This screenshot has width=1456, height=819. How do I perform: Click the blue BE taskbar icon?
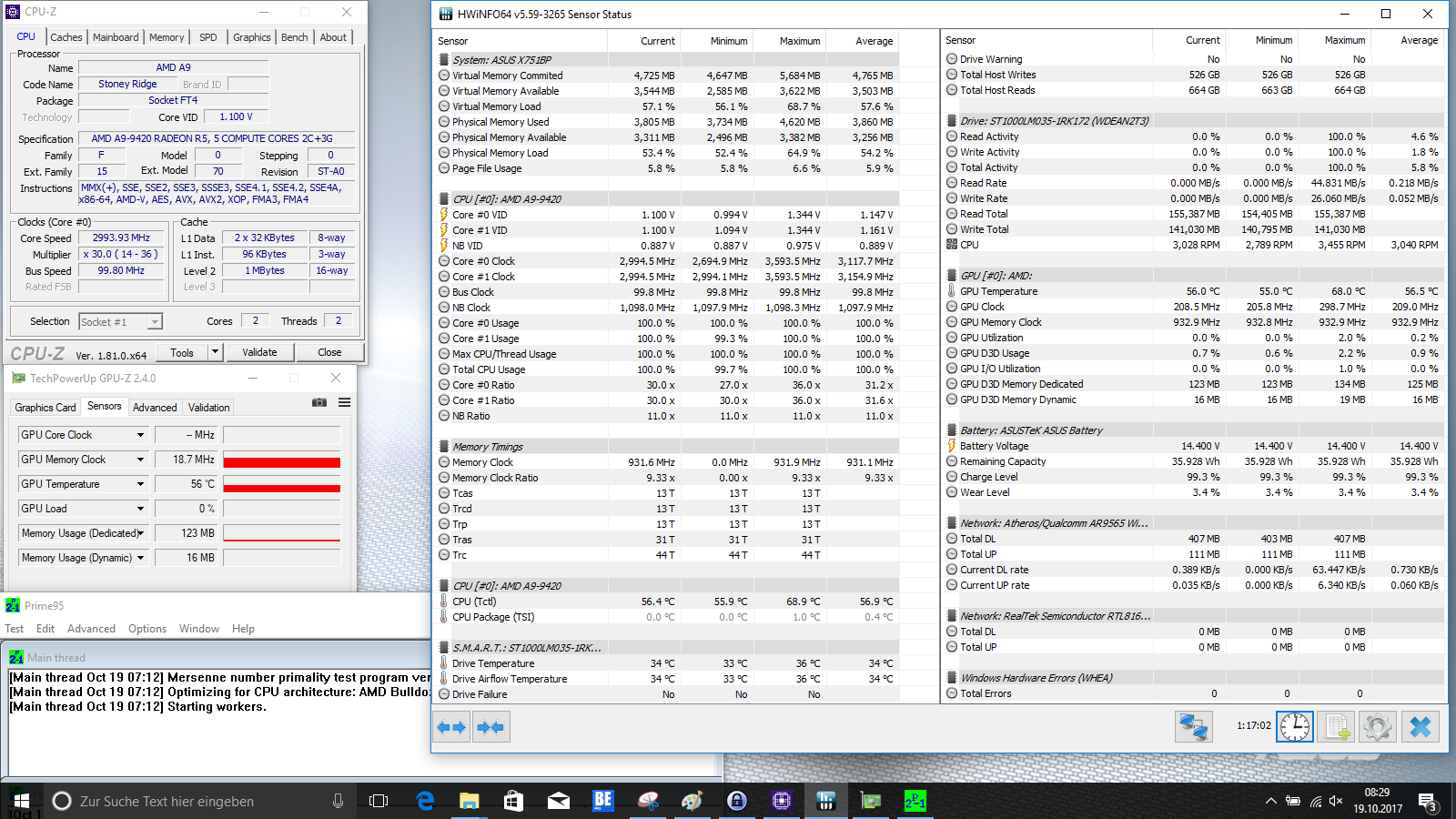(602, 801)
